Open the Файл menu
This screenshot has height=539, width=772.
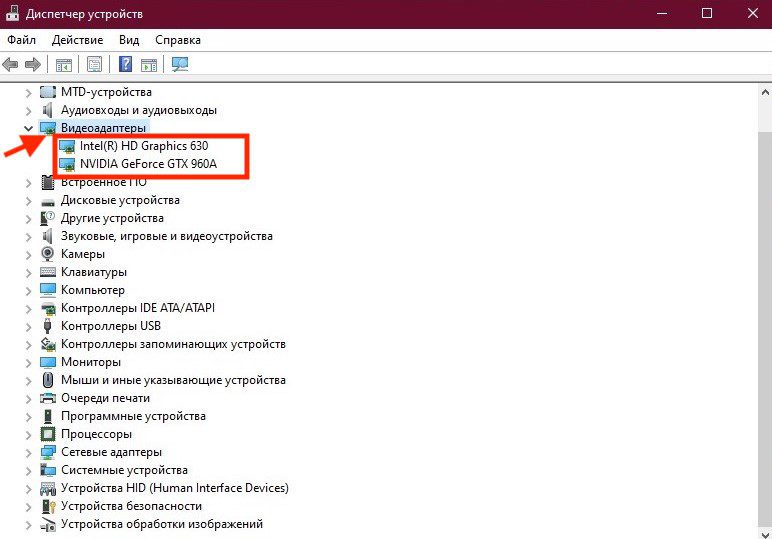(x=21, y=40)
